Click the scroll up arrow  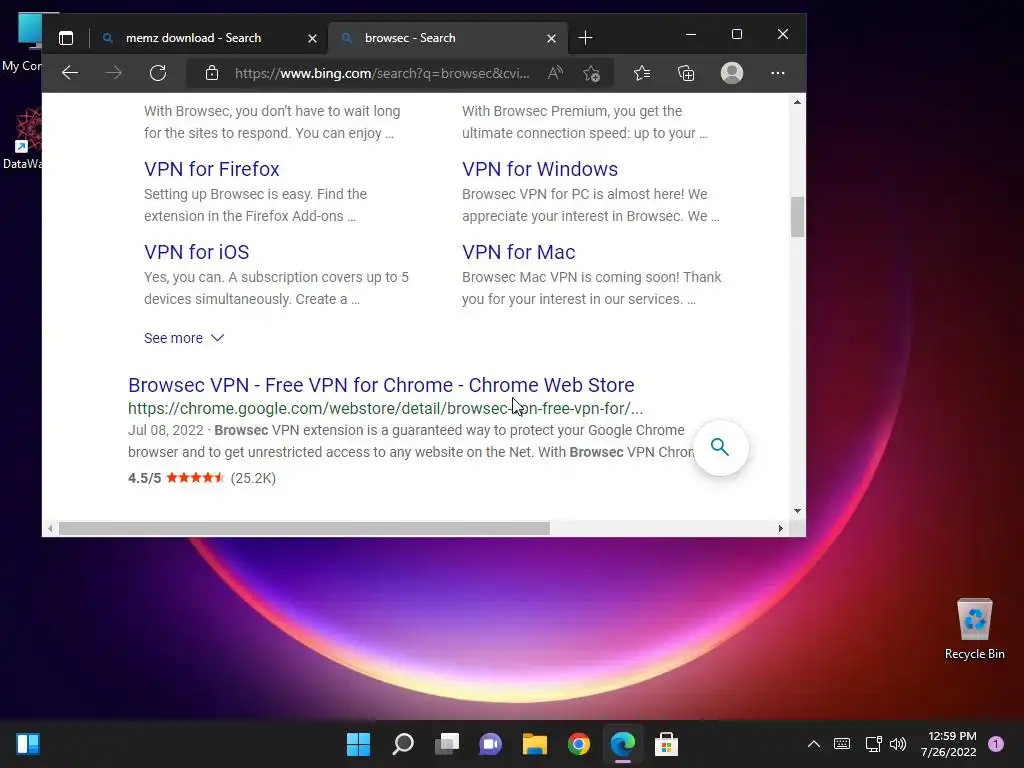pyautogui.click(x=797, y=103)
